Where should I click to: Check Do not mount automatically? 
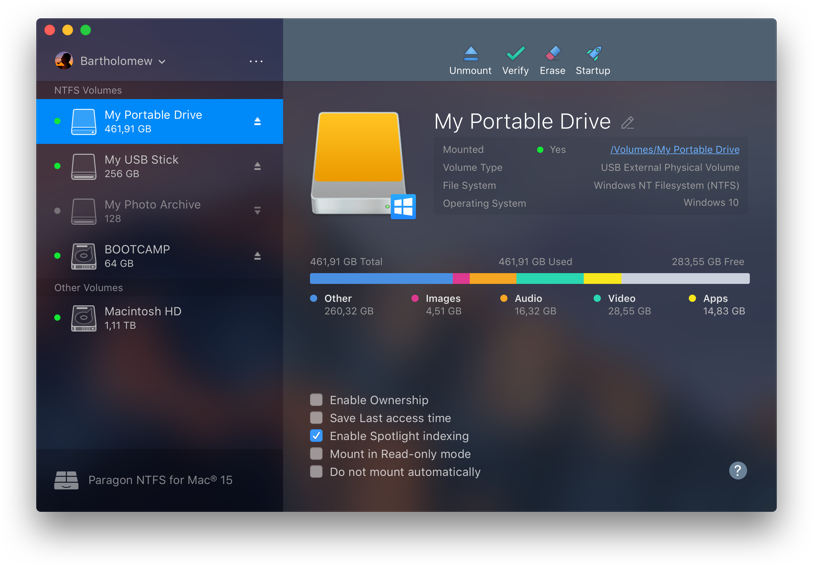pos(316,472)
